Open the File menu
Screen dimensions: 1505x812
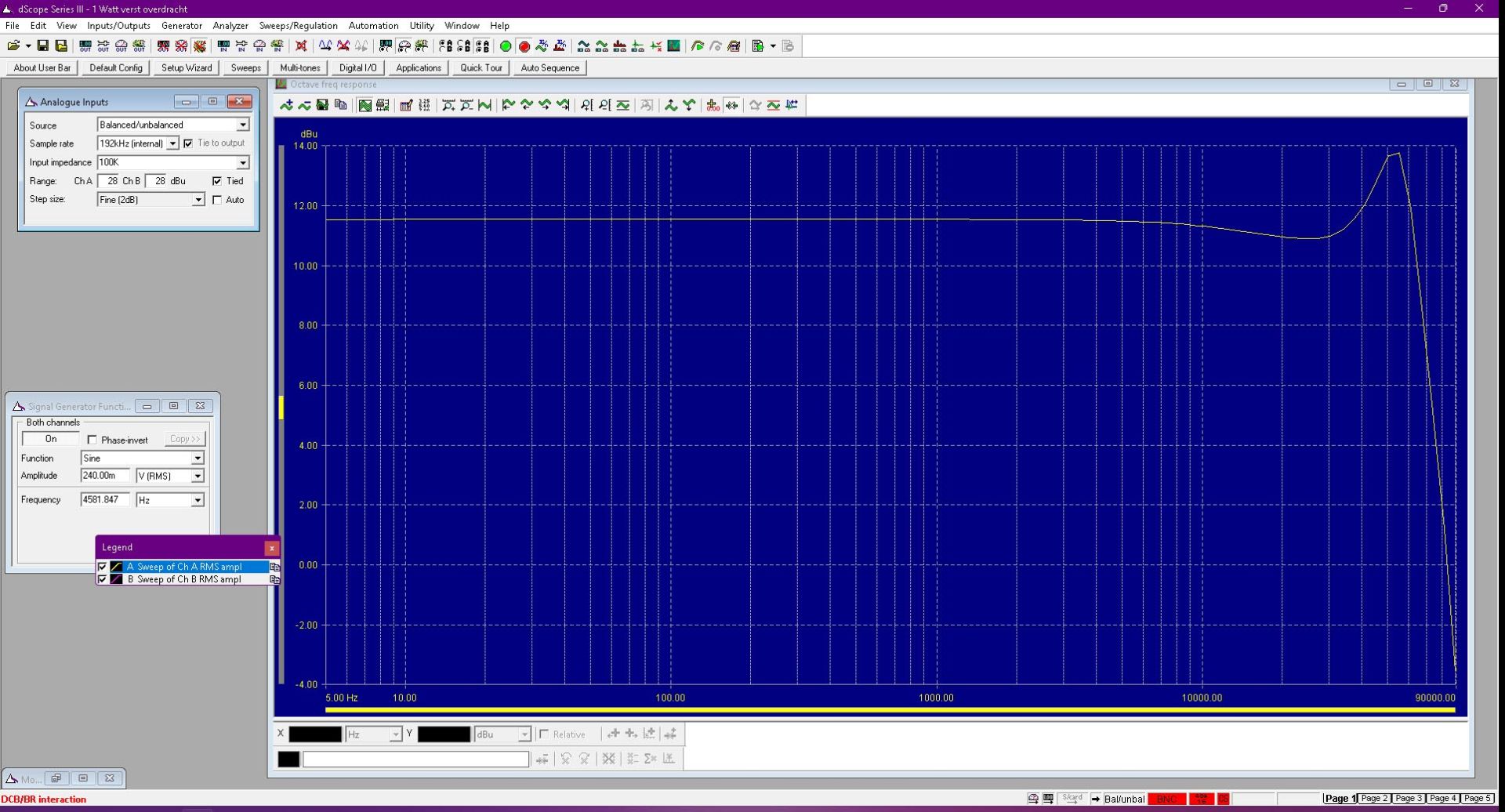pos(13,26)
